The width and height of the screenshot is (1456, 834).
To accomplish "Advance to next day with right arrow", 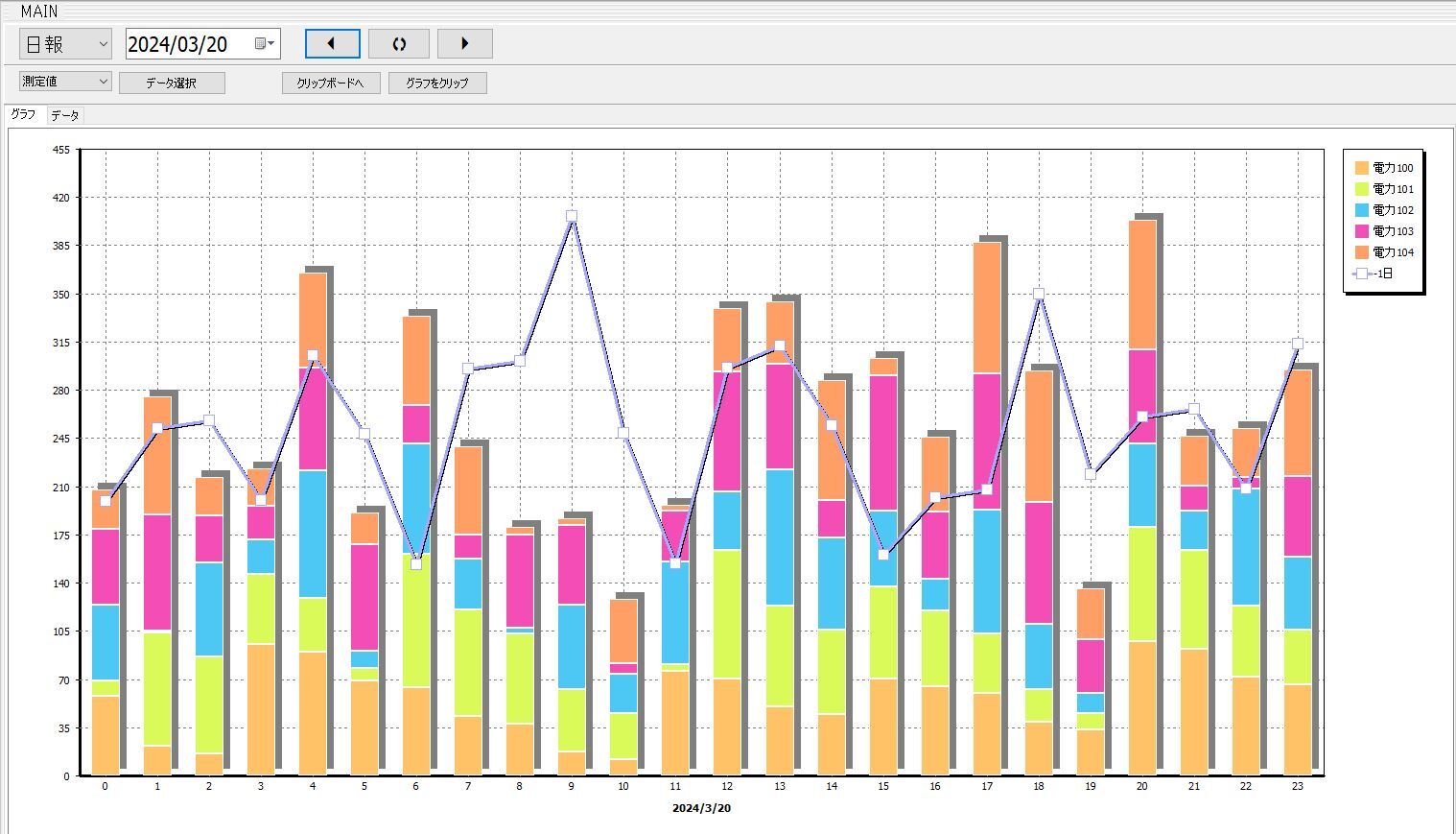I will pos(465,43).
